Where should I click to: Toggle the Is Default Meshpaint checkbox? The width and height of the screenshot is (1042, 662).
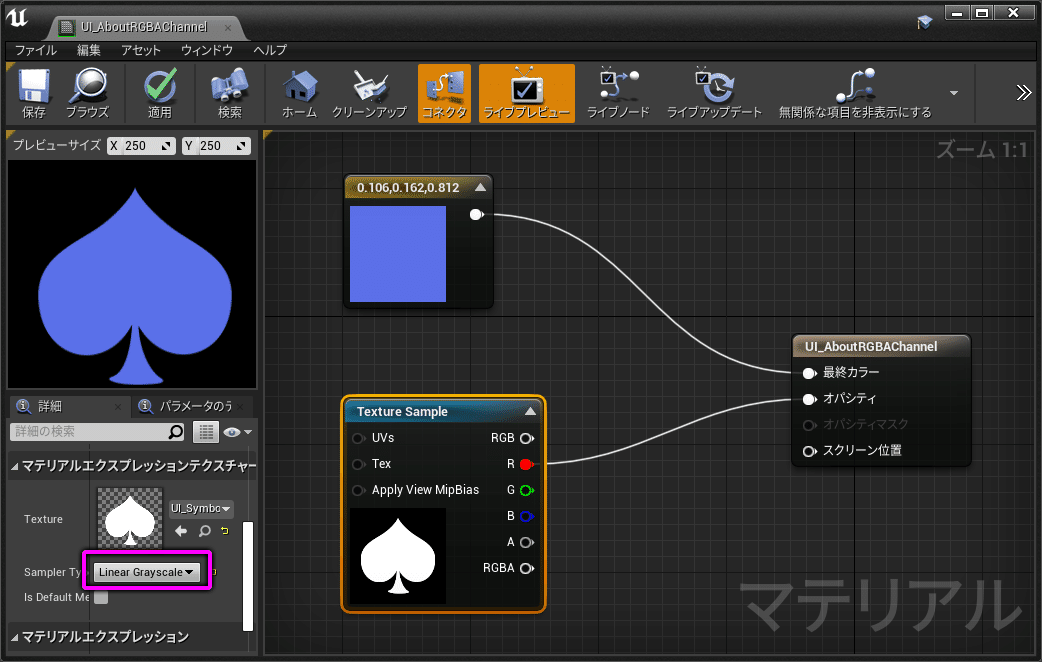(101, 598)
